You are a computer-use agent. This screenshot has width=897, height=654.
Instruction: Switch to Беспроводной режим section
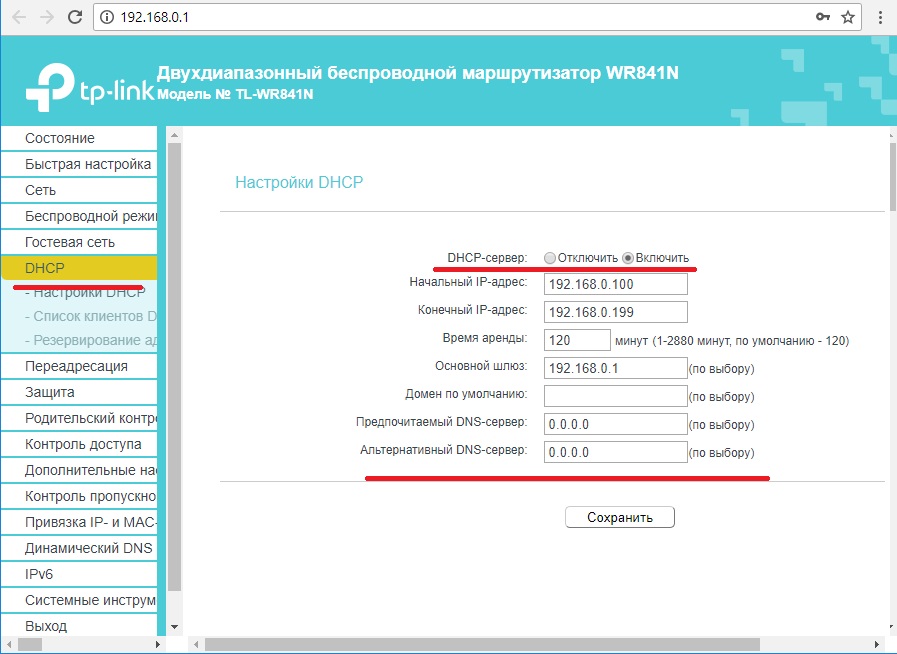75,215
